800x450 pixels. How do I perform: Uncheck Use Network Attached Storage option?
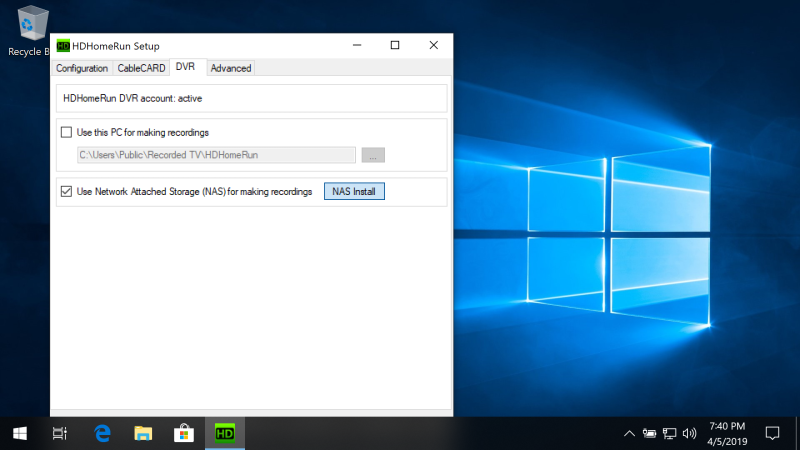pyautogui.click(x=66, y=191)
